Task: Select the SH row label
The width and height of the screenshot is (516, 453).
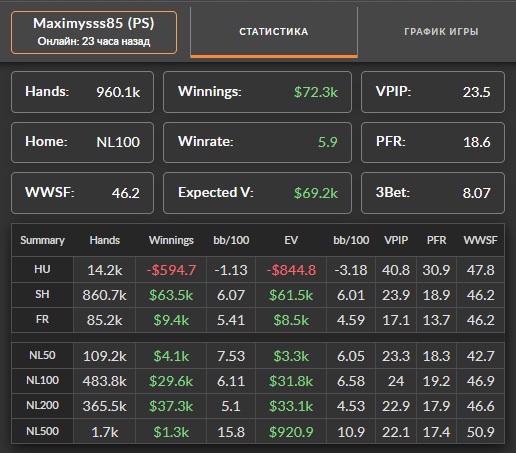Action: [x=42, y=295]
